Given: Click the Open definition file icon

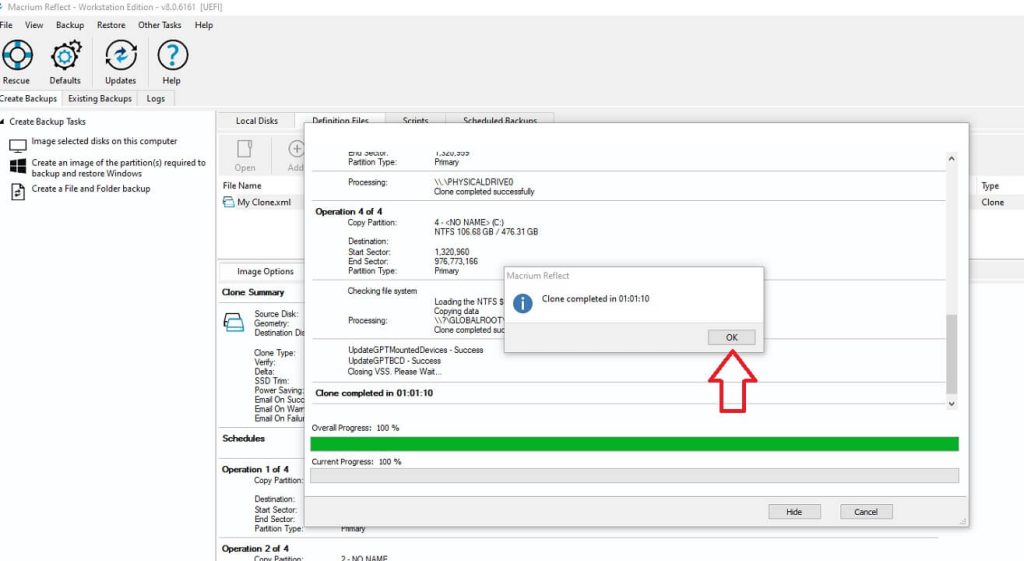Looking at the screenshot, I should pos(245,150).
